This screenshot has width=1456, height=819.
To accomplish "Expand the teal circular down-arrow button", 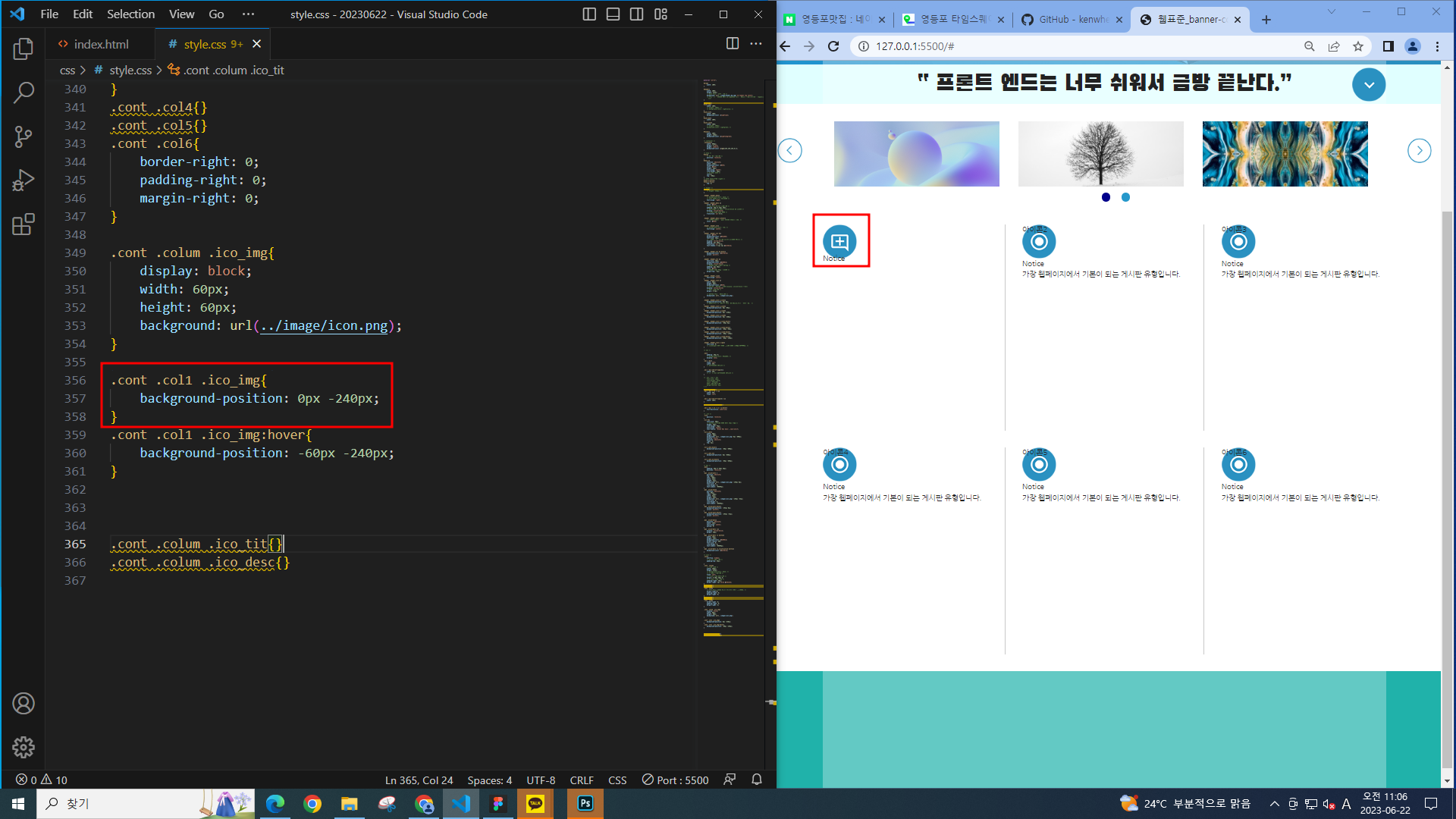I will point(1368,84).
